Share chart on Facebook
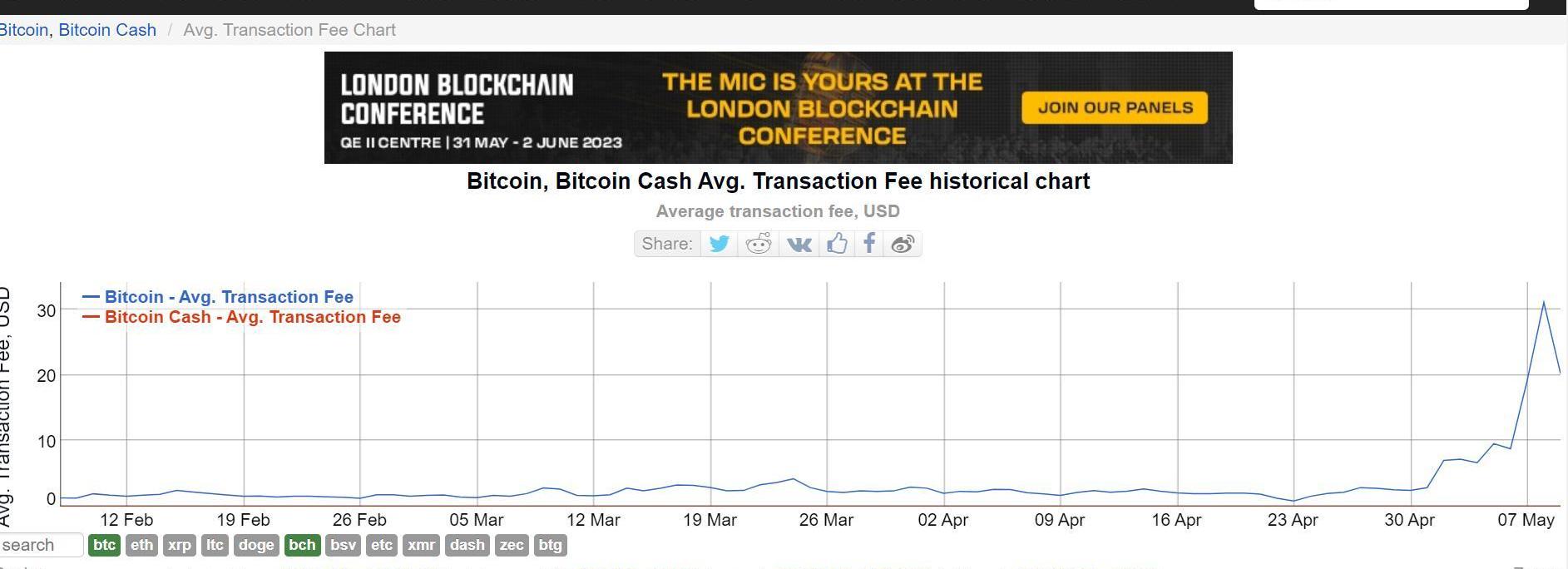The width and height of the screenshot is (1568, 569). [869, 244]
